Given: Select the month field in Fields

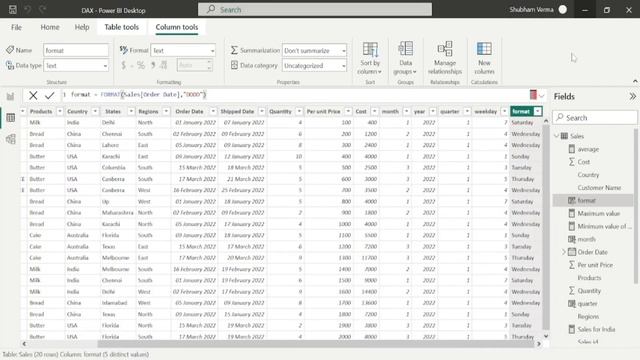Looking at the screenshot, I should click(x=586, y=239).
